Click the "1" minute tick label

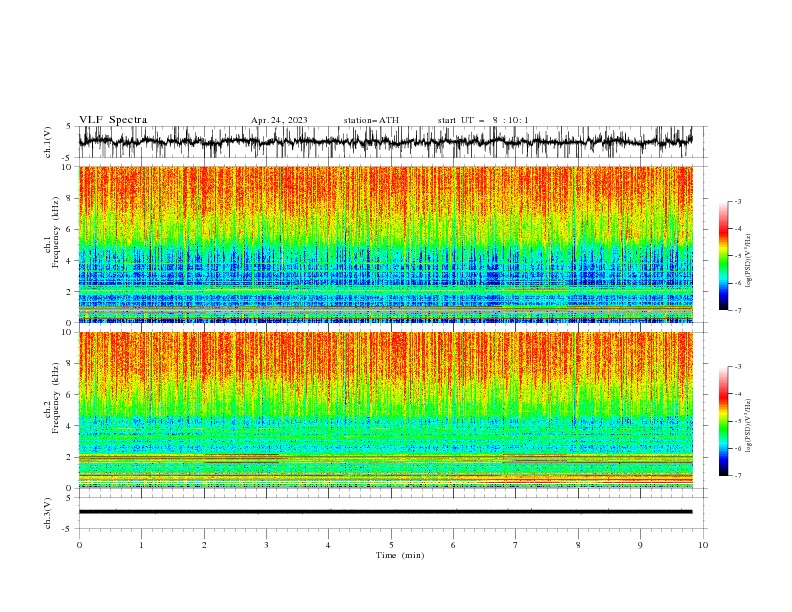[x=141, y=545]
